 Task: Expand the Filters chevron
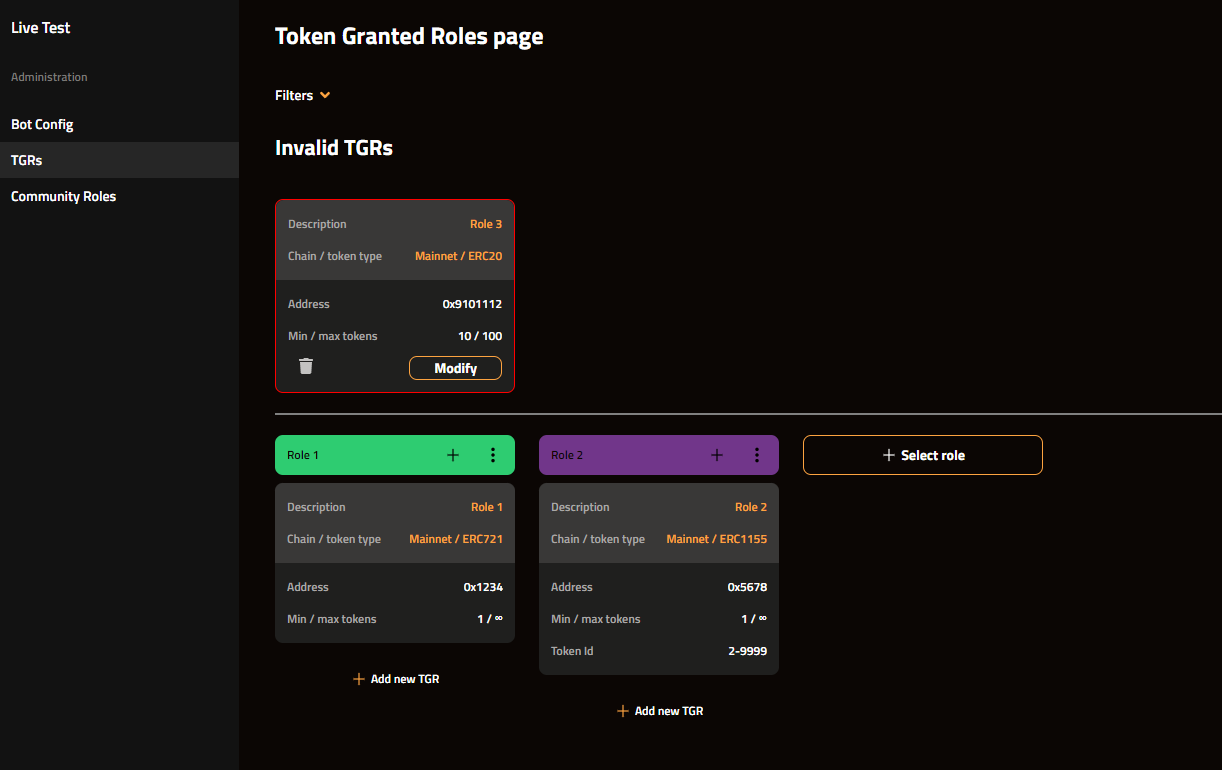coord(325,96)
